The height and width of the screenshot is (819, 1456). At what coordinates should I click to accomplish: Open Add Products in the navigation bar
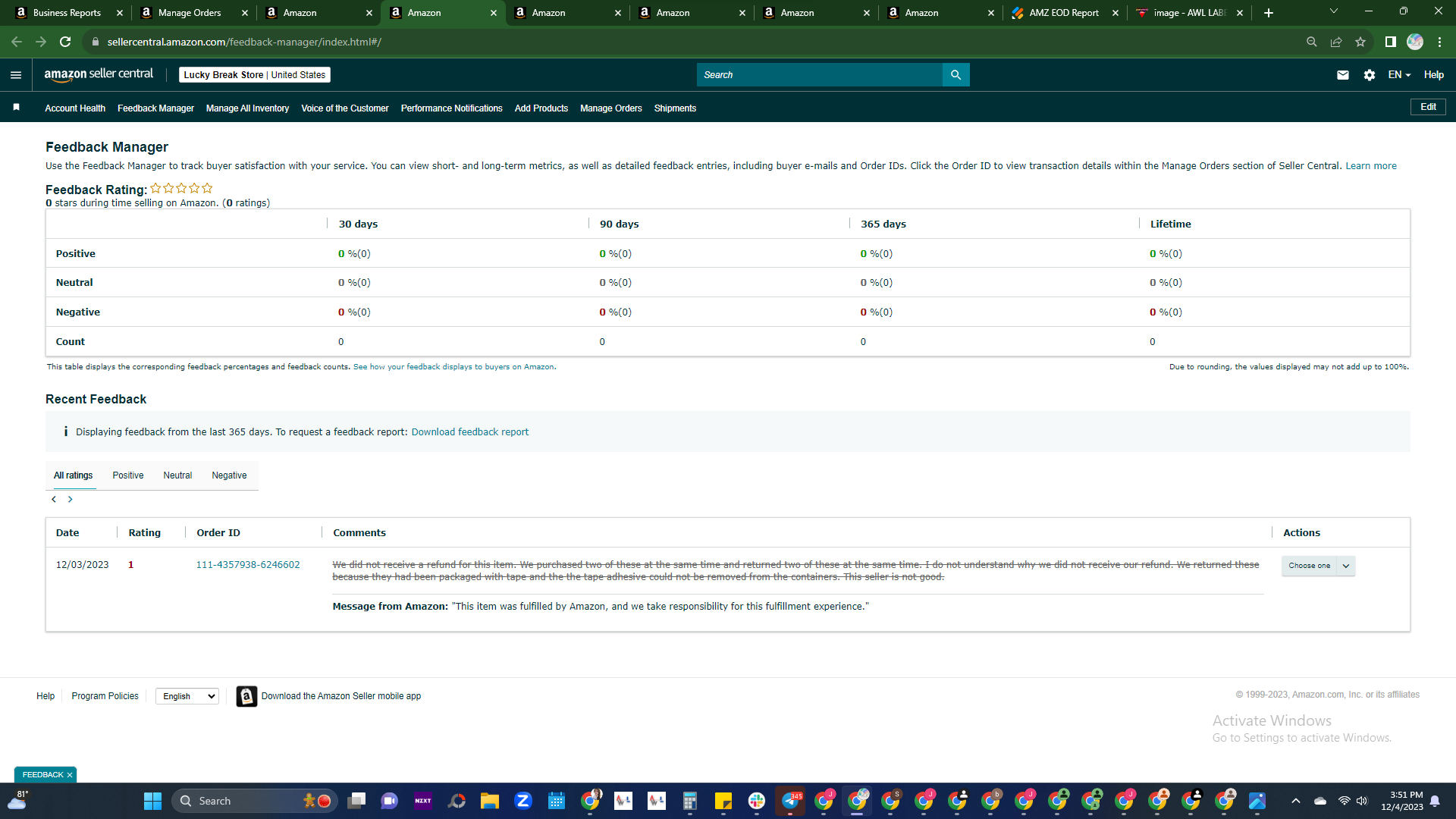(x=541, y=108)
